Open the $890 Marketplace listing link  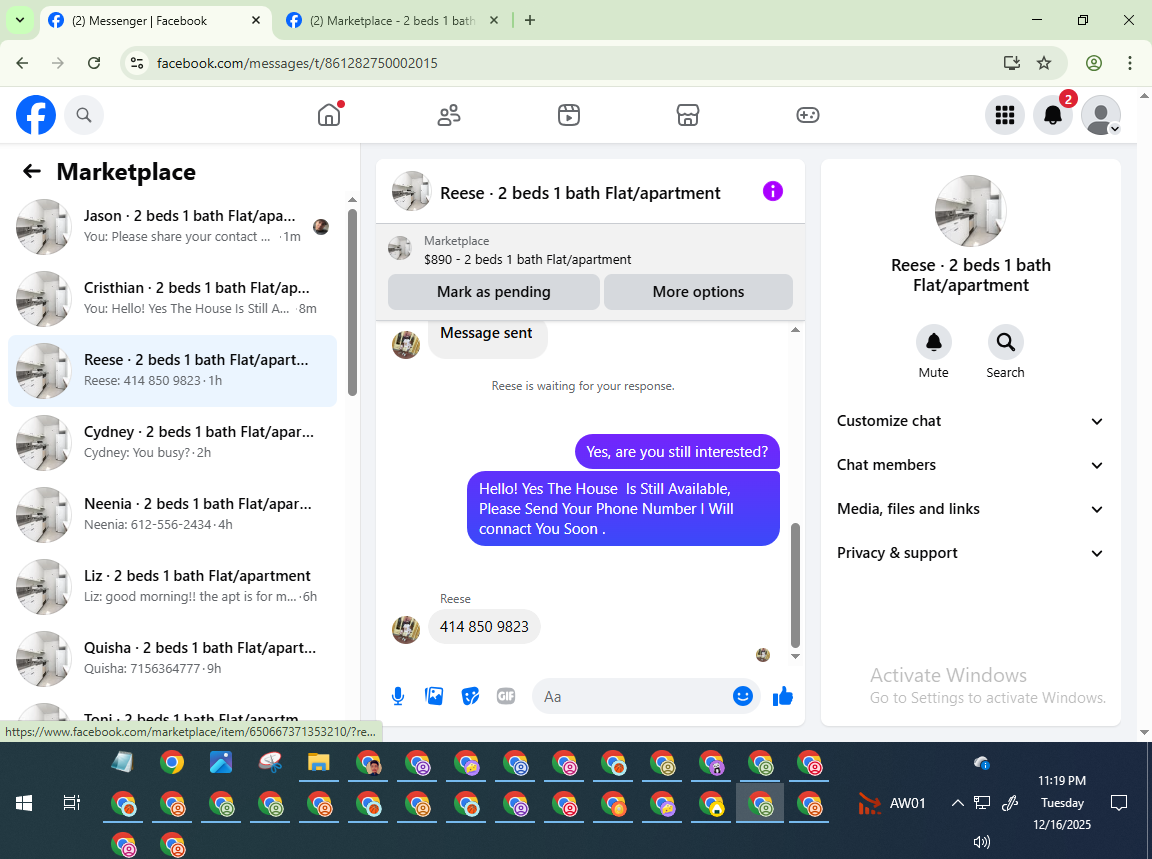click(528, 259)
